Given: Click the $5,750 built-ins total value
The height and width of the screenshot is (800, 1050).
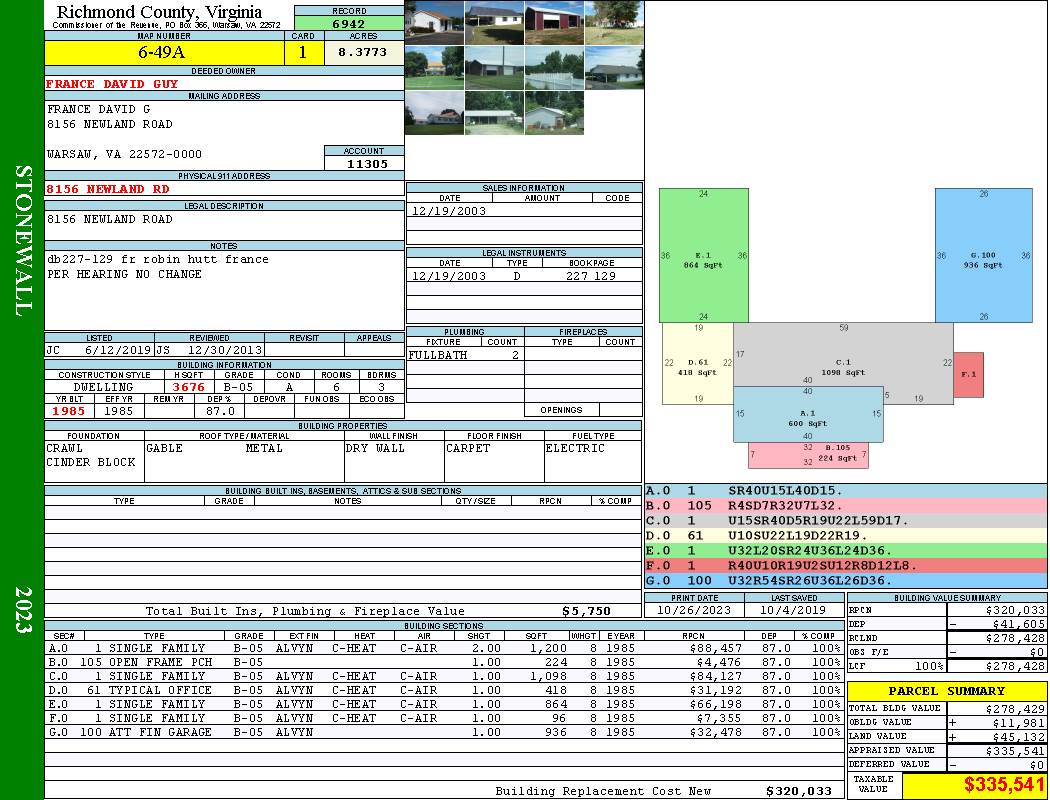Looking at the screenshot, I should (x=586, y=611).
